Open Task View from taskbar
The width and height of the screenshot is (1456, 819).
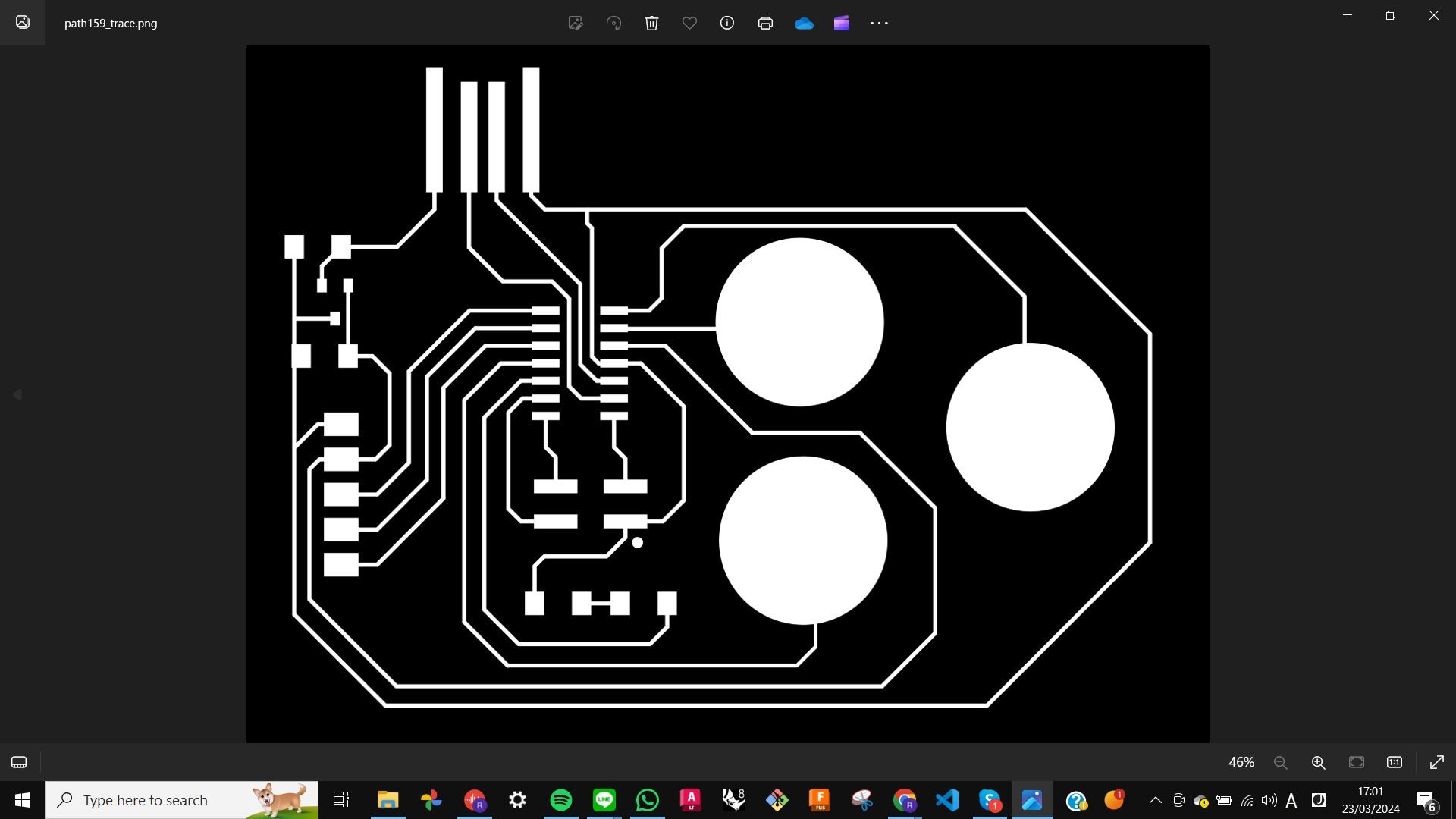(341, 800)
